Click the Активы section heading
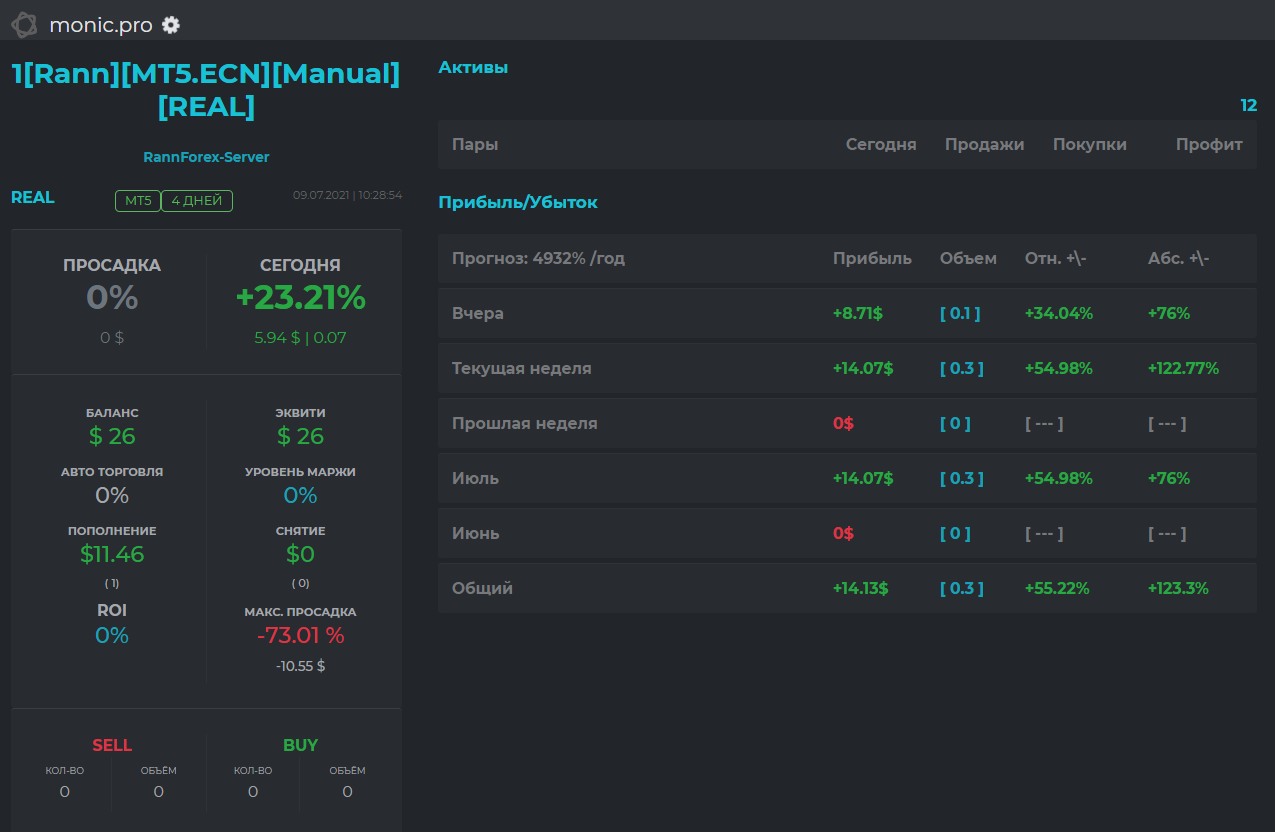Viewport: 1275px width, 832px height. click(473, 67)
